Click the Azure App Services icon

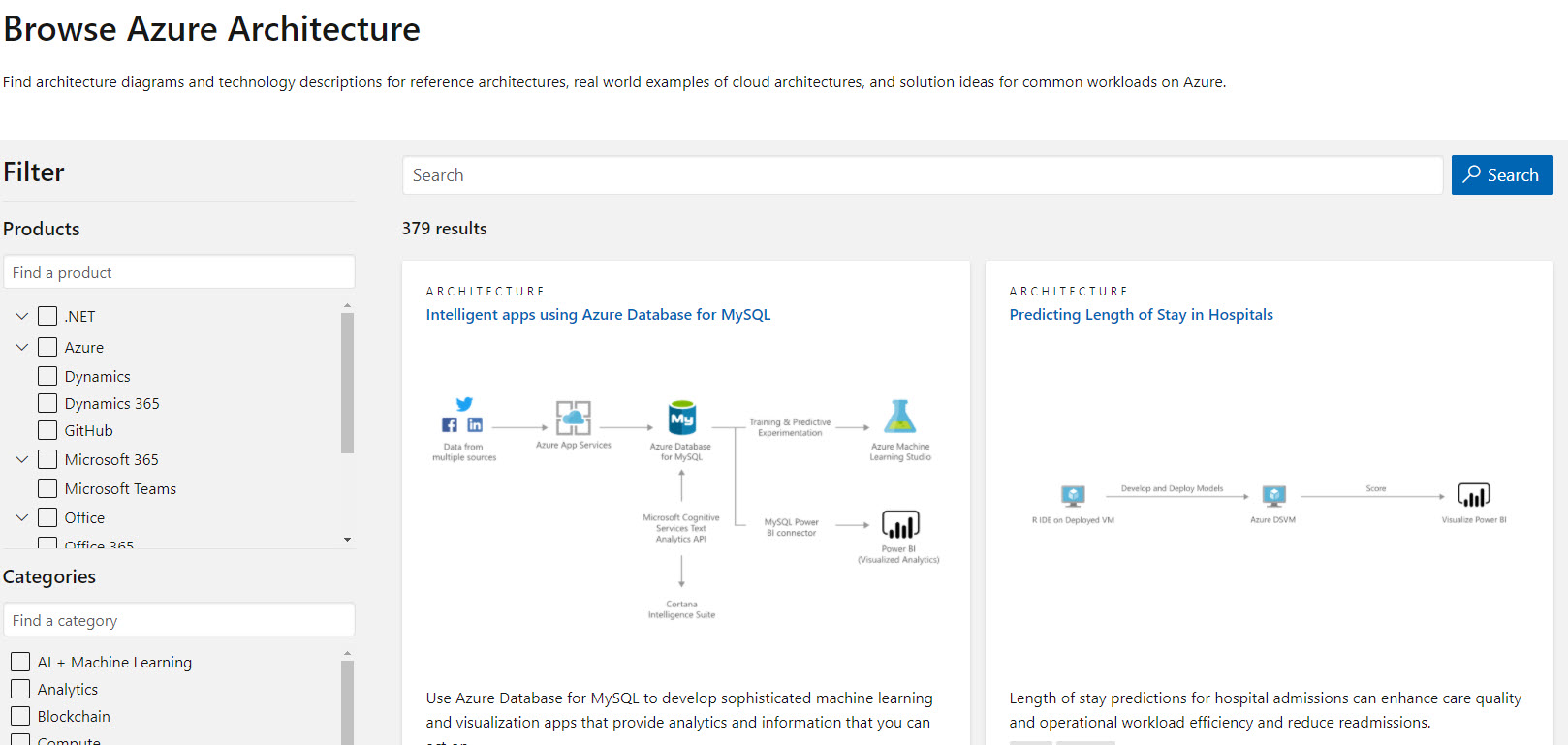coord(574,418)
